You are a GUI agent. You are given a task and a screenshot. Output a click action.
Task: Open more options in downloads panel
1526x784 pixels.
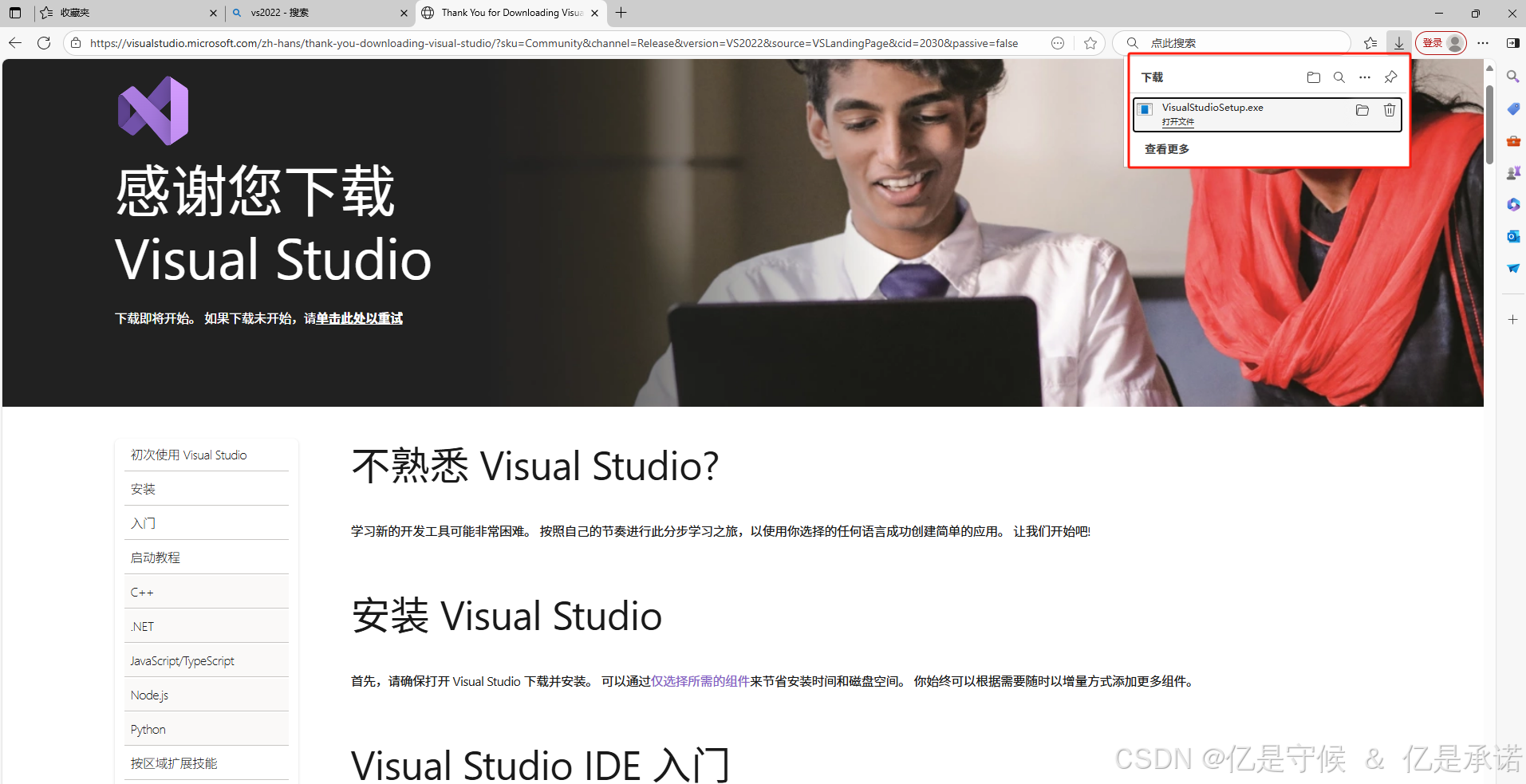[1365, 77]
